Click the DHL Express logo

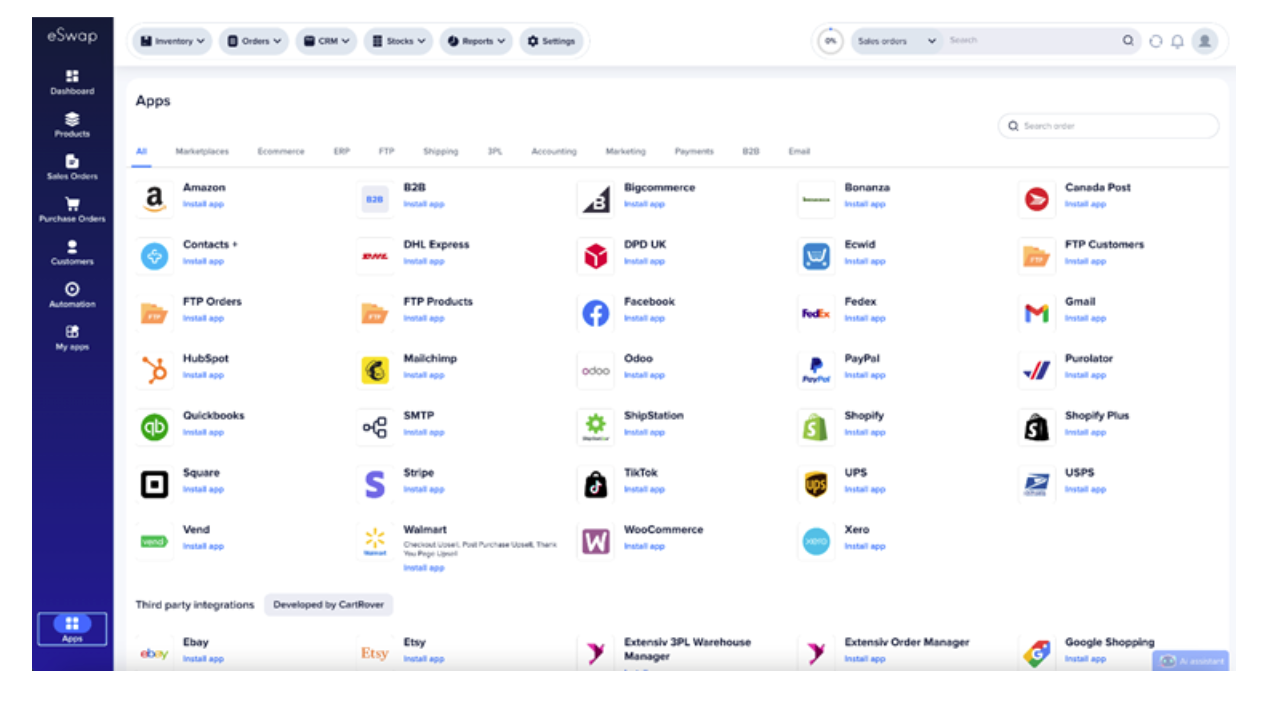click(x=375, y=256)
